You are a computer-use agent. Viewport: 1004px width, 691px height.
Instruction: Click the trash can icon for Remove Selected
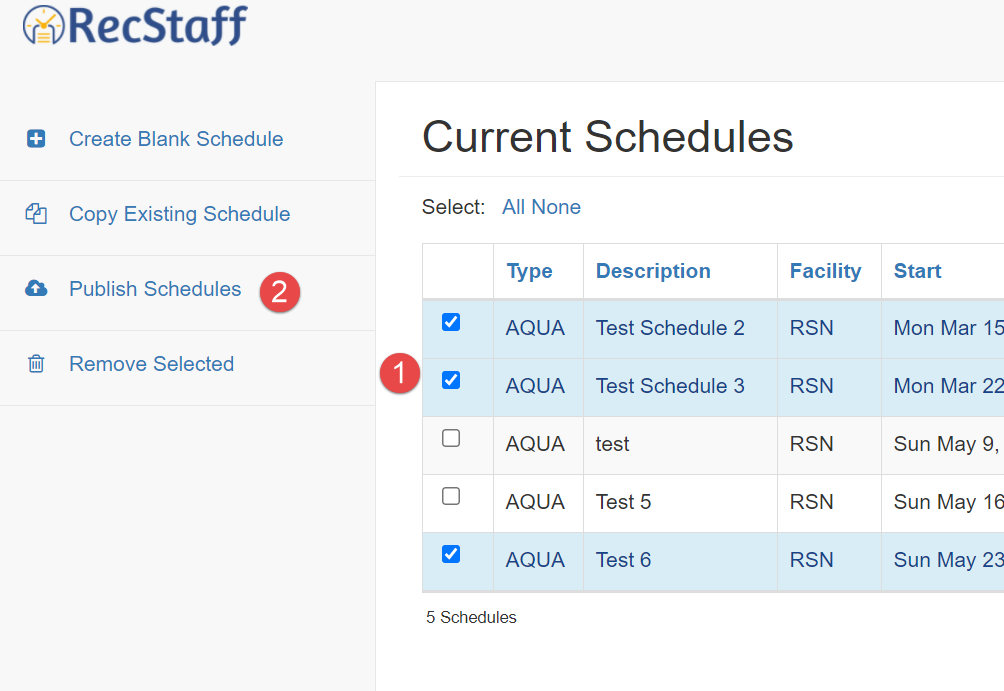tap(36, 364)
